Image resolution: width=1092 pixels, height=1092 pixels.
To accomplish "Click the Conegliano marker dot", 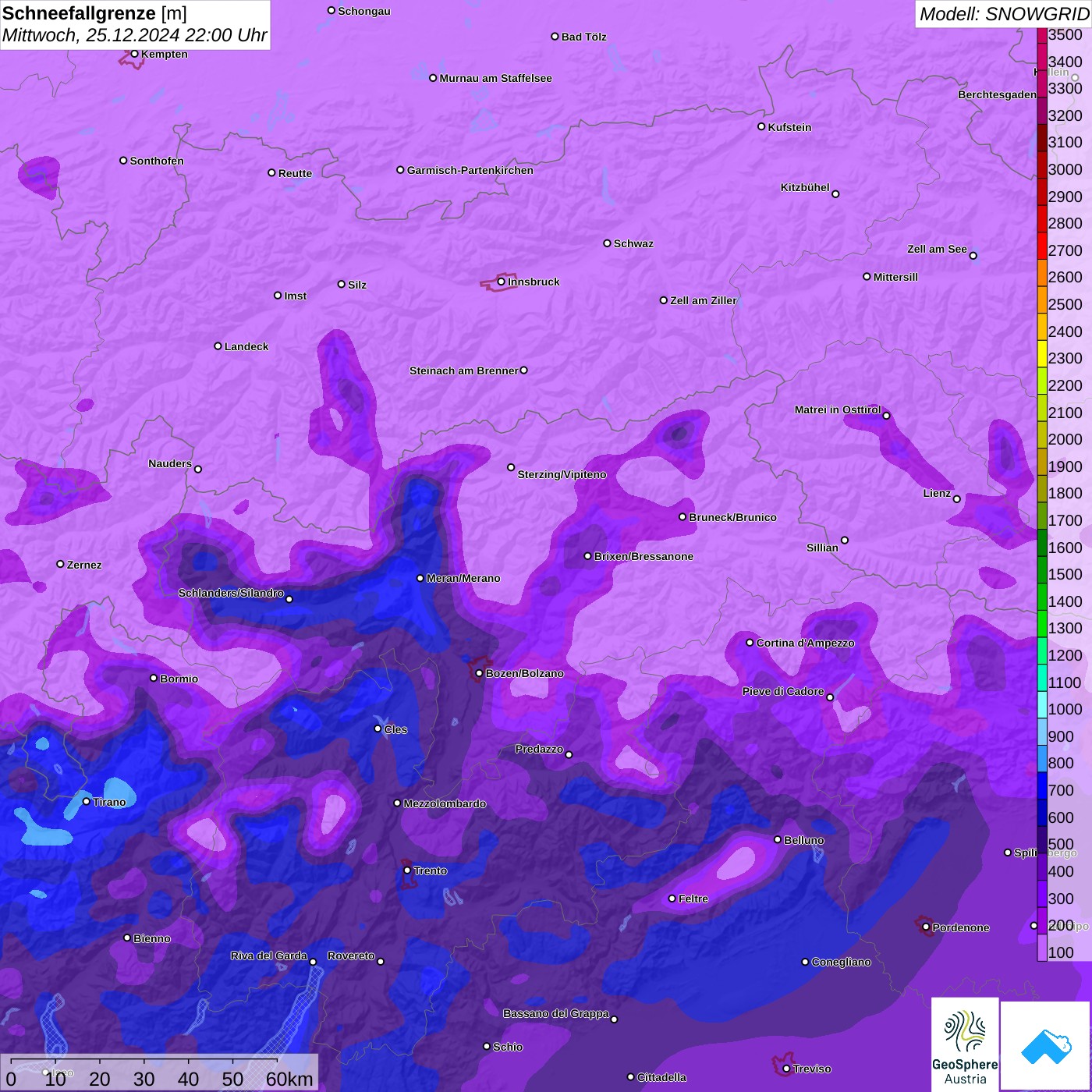I will tap(805, 962).
